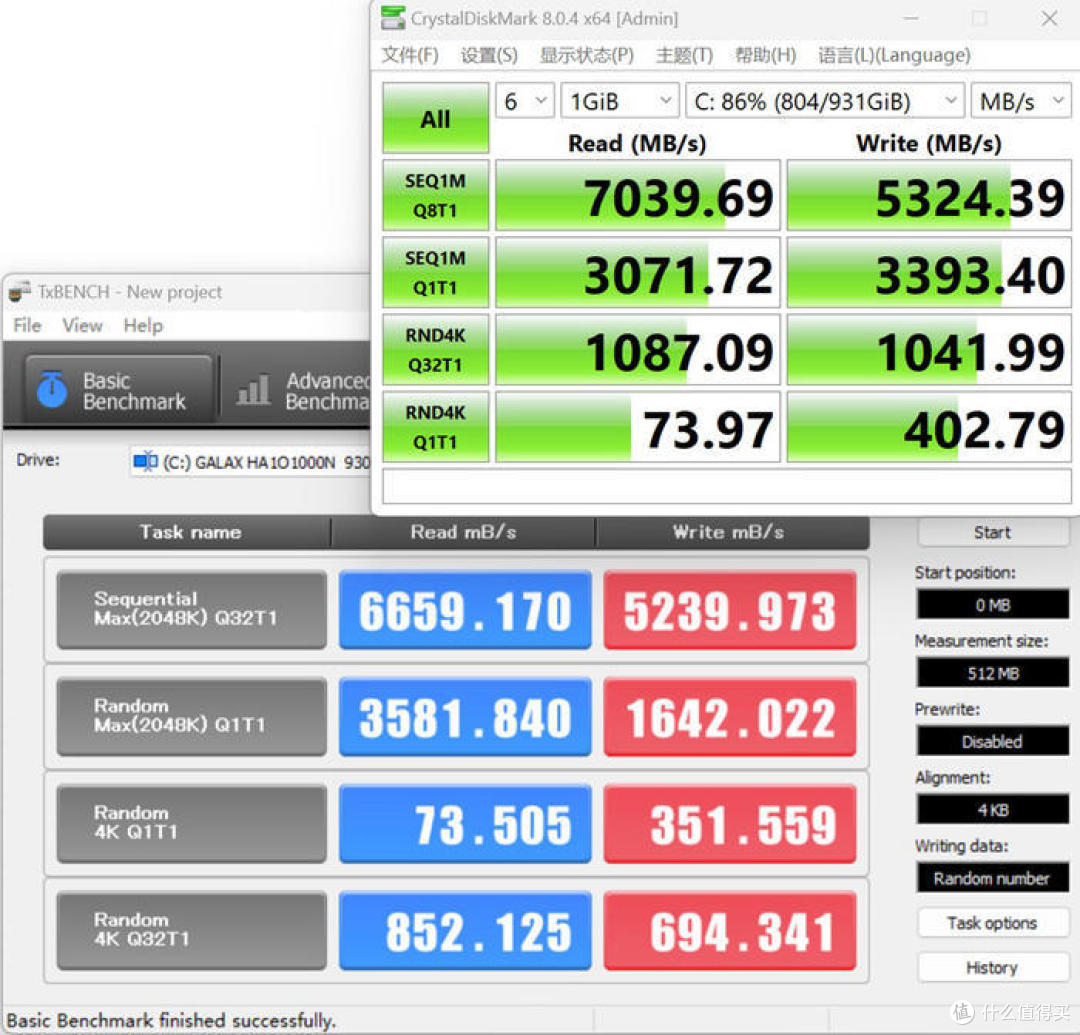Screen dimensions: 1080x1035
Task: Click the CrystalDiskMark empty comment field
Action: click(727, 486)
